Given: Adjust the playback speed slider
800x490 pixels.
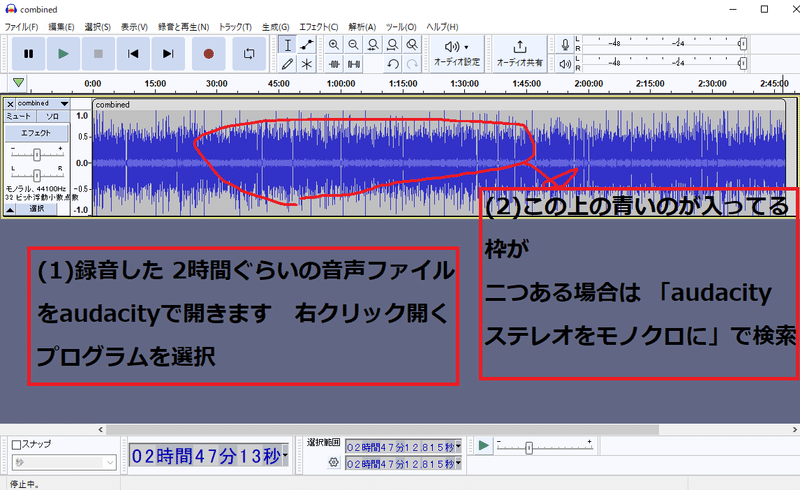Looking at the screenshot, I should 529,448.
